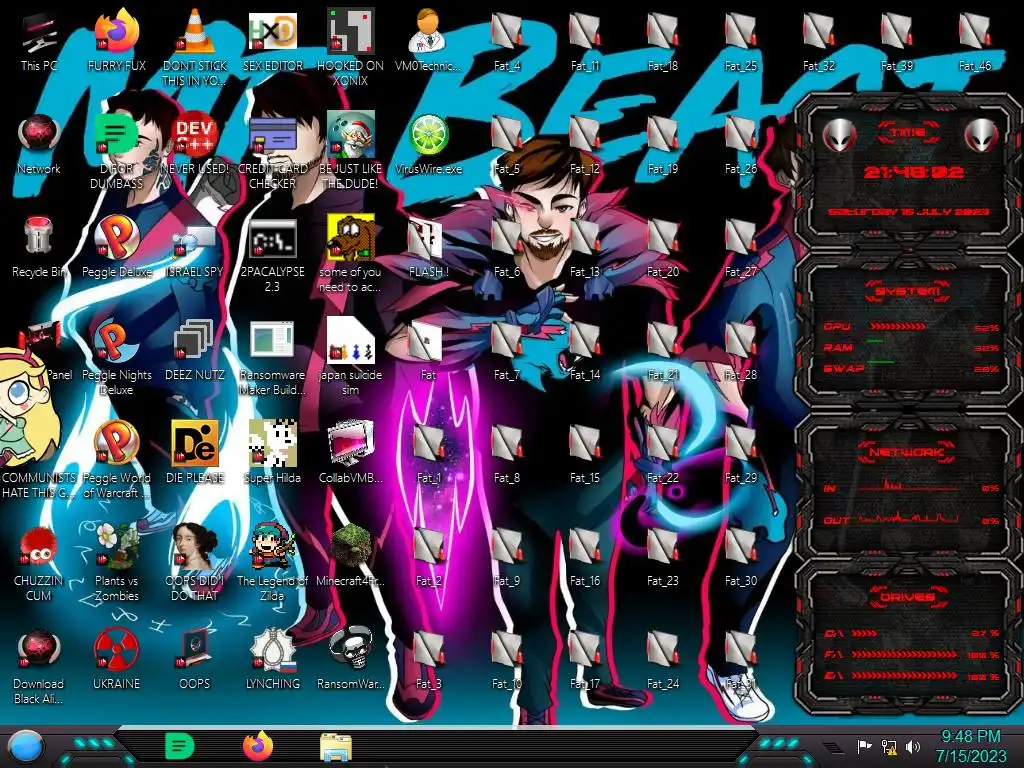The height and width of the screenshot is (768, 1024).
Task: Launch HOOKED ON XONIX game icon
Action: (350, 32)
